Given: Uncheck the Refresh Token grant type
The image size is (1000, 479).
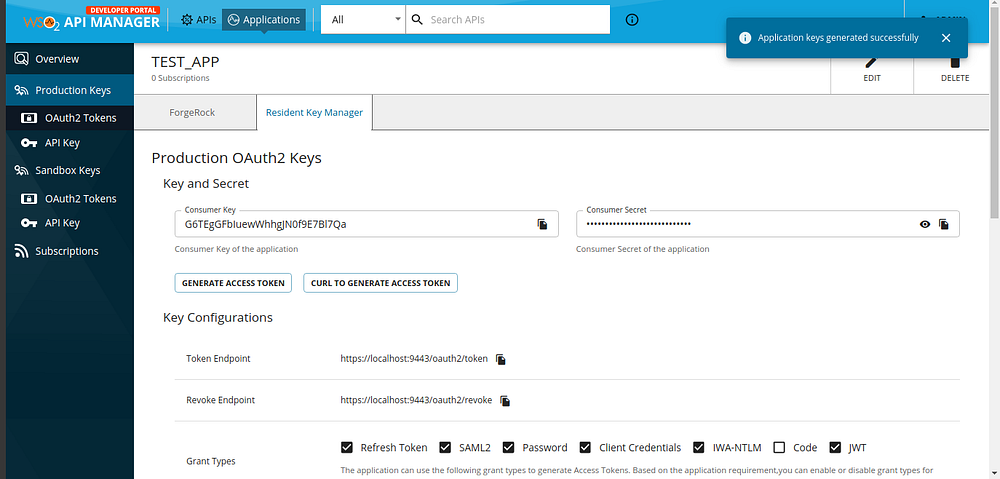Looking at the screenshot, I should pyautogui.click(x=347, y=447).
